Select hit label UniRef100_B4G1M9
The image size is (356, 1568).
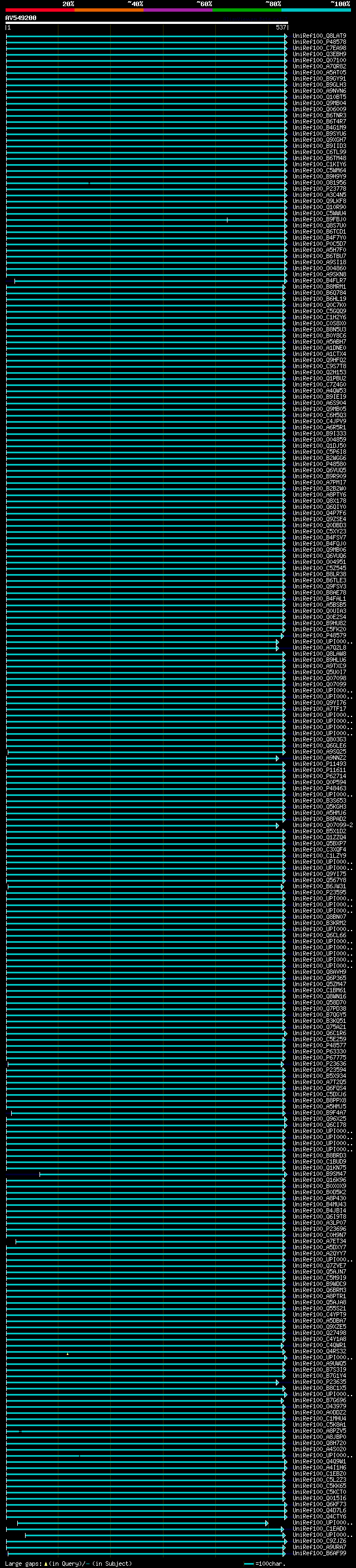pyautogui.click(x=319, y=128)
